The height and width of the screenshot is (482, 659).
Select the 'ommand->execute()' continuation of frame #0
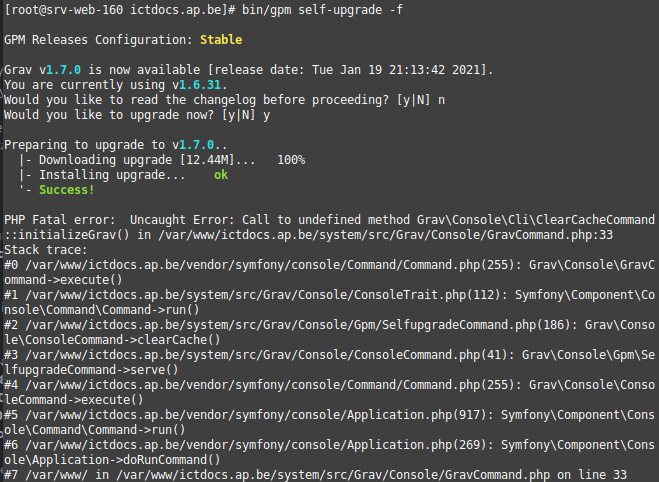tap(63, 280)
